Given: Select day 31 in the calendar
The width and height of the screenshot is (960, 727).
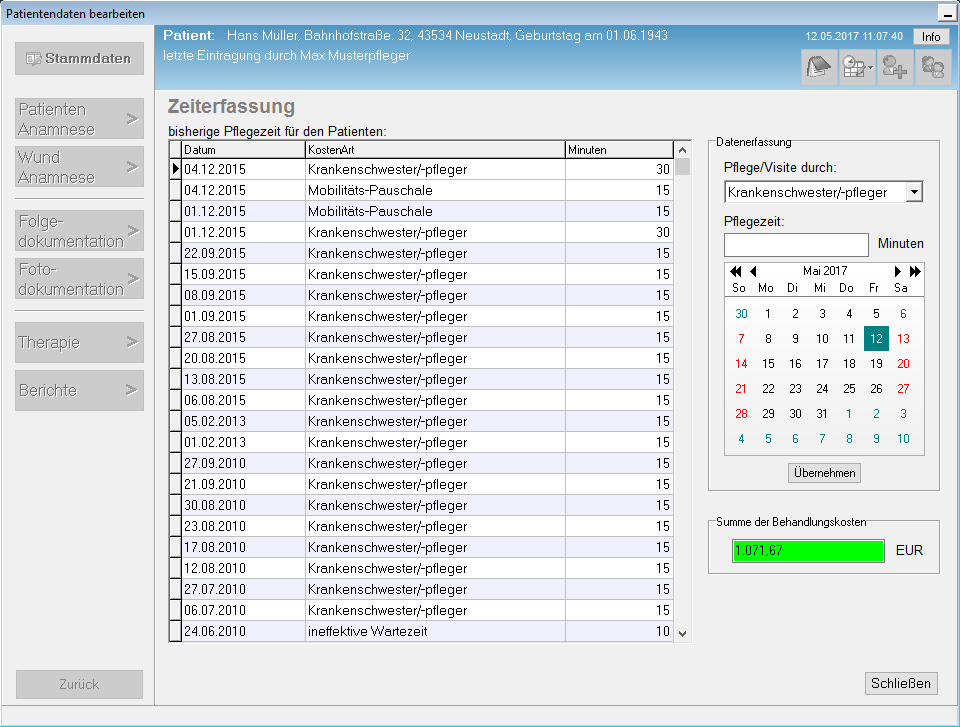Looking at the screenshot, I should click(x=822, y=414).
